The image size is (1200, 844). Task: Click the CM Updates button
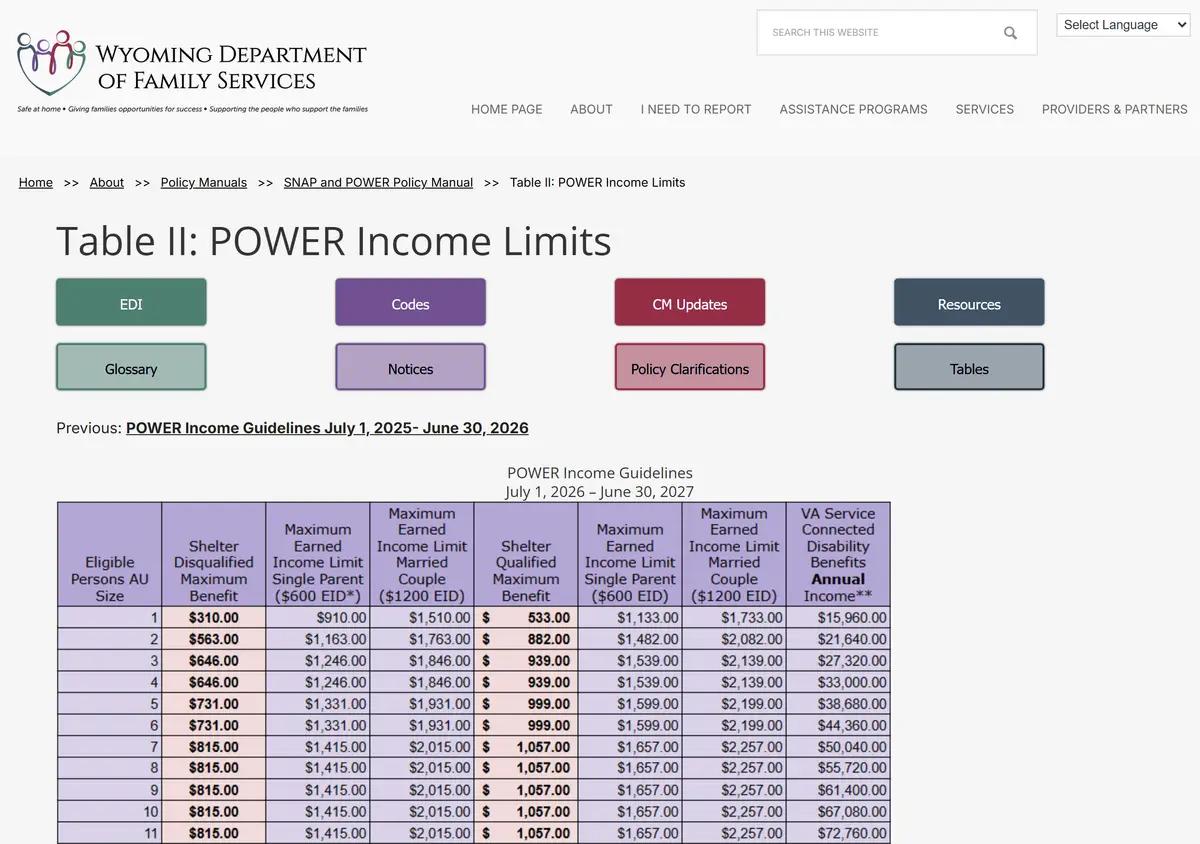point(689,303)
